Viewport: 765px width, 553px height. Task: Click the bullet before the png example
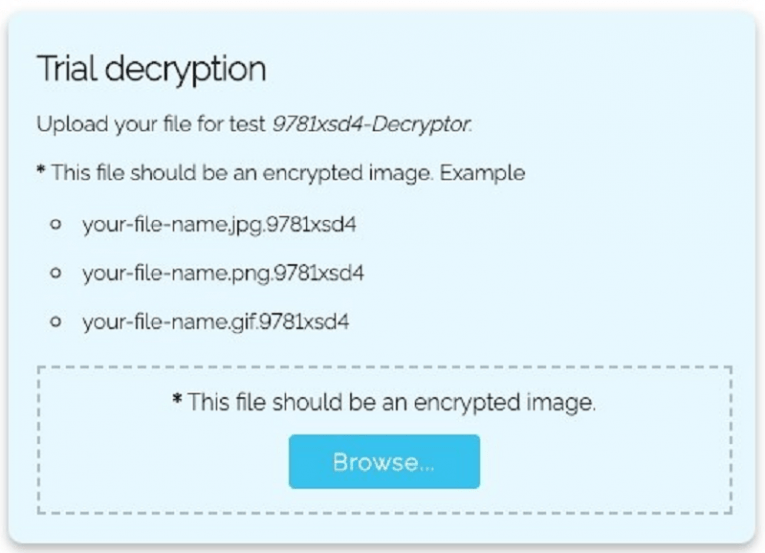pyautogui.click(x=57, y=272)
